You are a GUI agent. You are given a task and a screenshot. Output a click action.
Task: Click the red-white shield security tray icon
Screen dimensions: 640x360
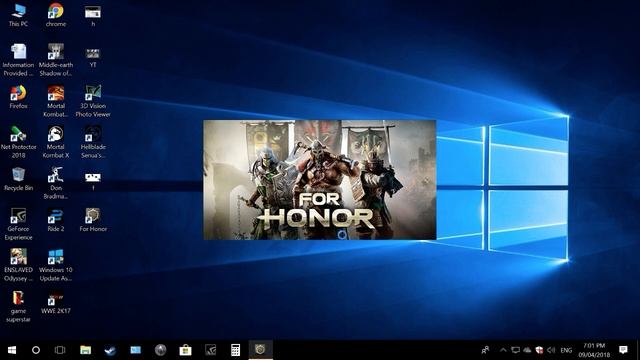[x=539, y=350]
